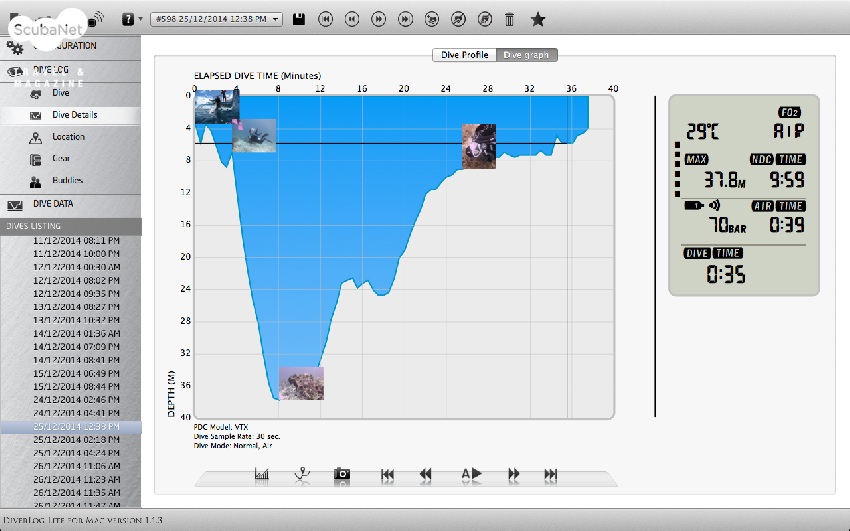850x531 pixels.
Task: Click the anchor icon below the graph
Action: click(x=301, y=474)
